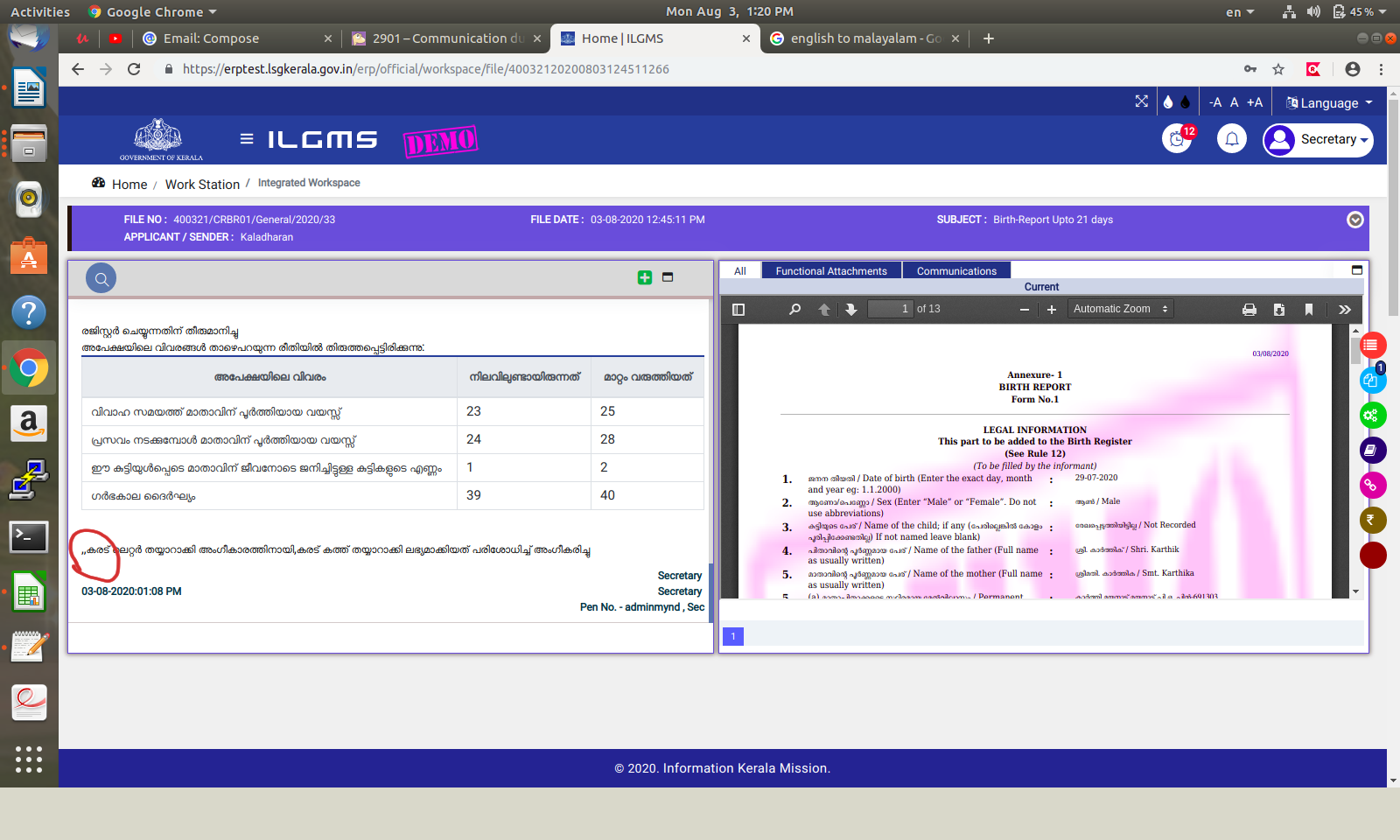This screenshot has width=1400, height=840.
Task: Switch to Functional Attachments tab
Action: tap(831, 271)
